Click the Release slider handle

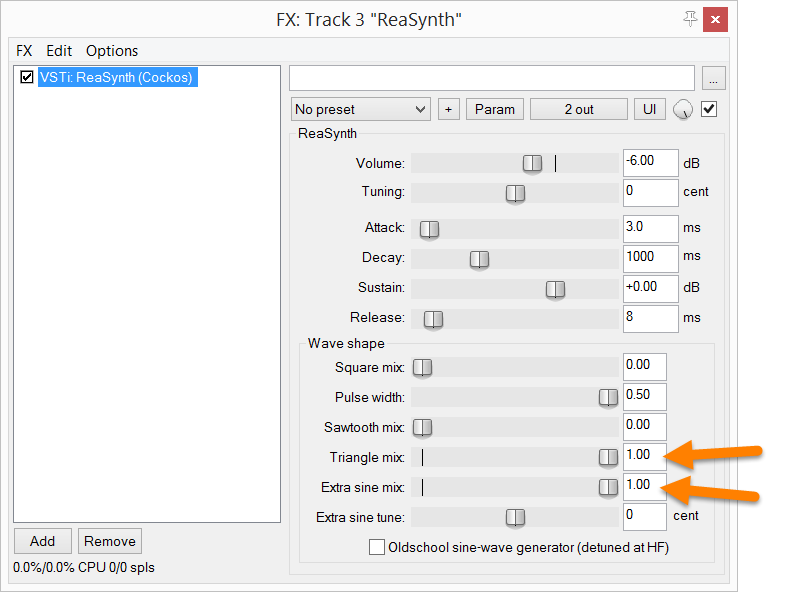[x=433, y=320]
